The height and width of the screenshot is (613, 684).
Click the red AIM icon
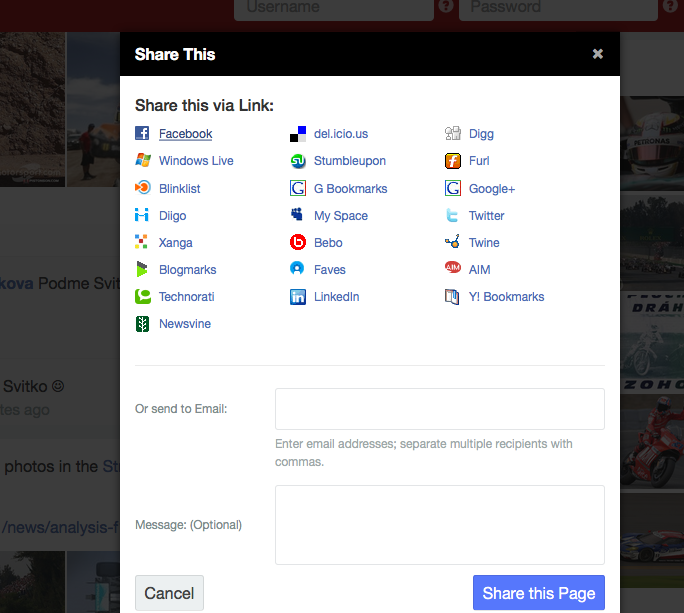tap(453, 267)
